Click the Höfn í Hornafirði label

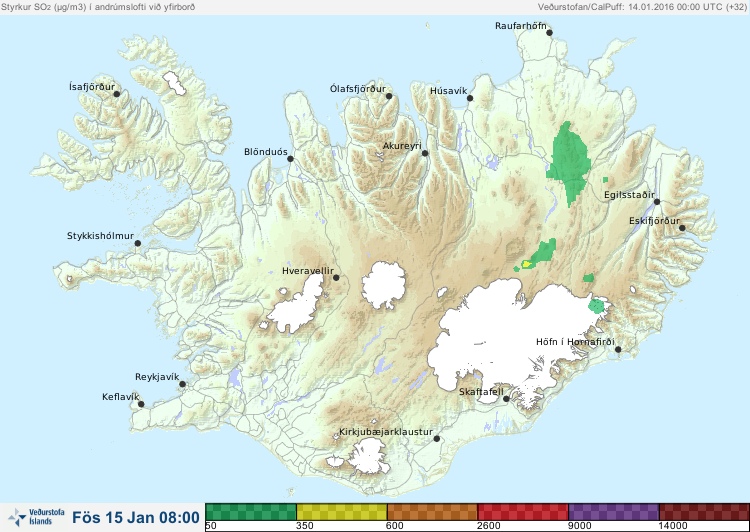(x=575, y=342)
